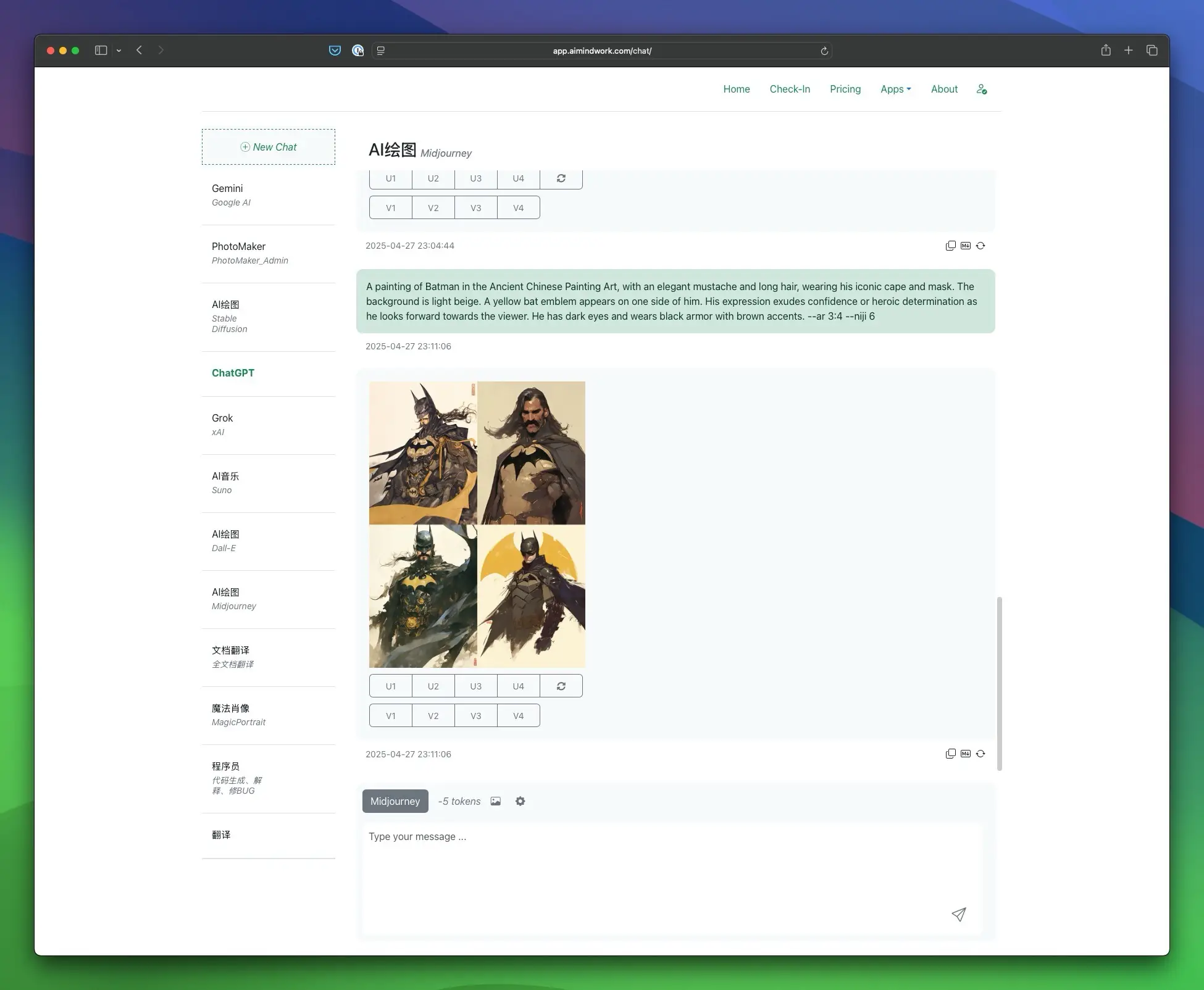Screen dimensions: 1204x990
Task: Click the image upload icon beside tokens
Action: tap(496, 801)
